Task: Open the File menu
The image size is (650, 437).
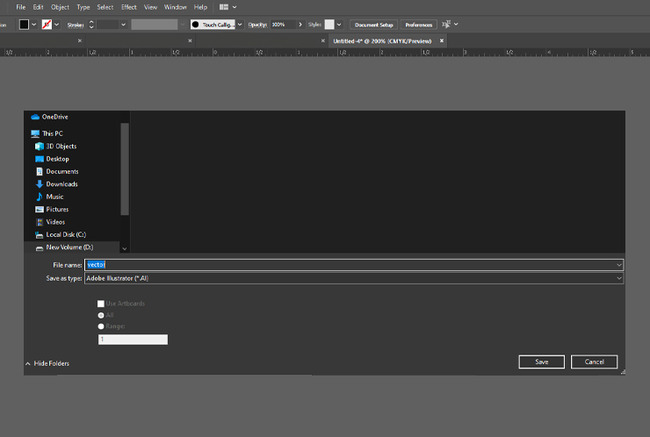Action: pyautogui.click(x=21, y=7)
